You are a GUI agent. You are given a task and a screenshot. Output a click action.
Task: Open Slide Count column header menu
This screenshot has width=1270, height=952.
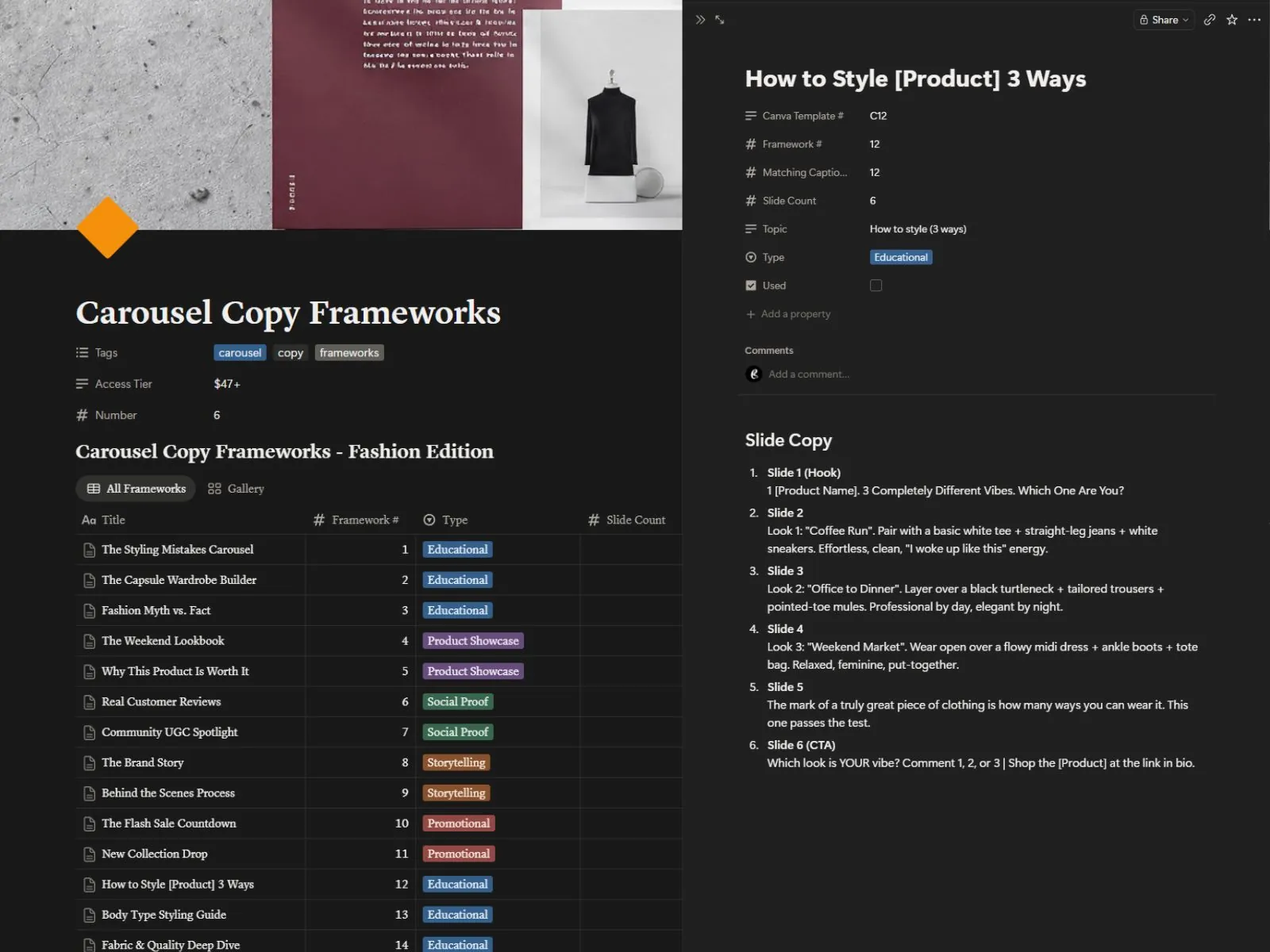[627, 520]
